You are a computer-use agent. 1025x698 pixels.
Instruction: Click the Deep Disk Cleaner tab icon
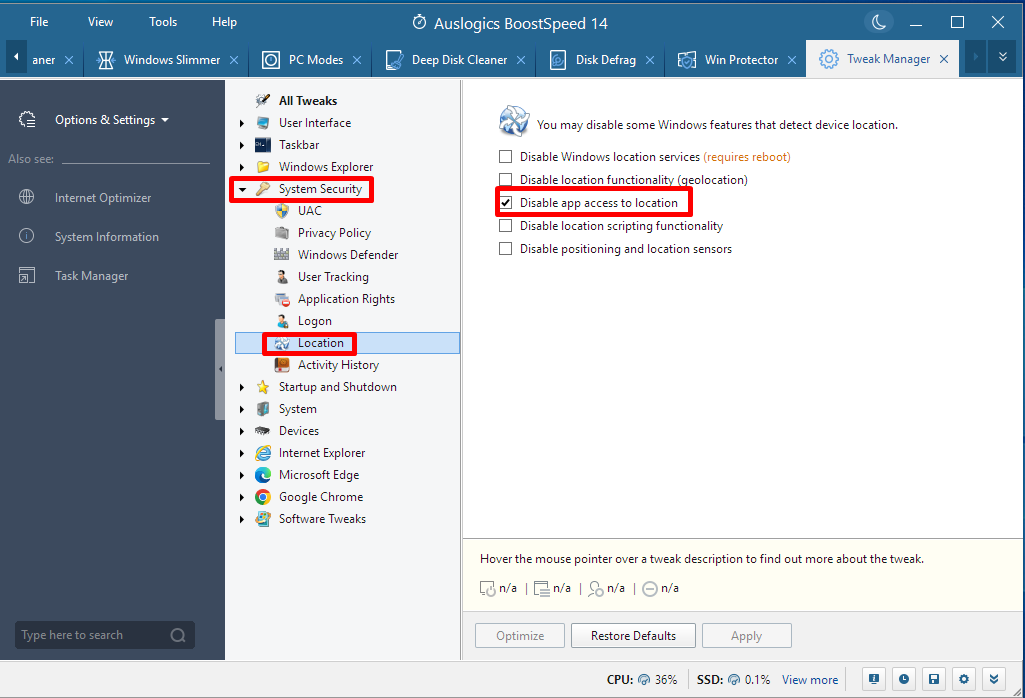point(394,60)
